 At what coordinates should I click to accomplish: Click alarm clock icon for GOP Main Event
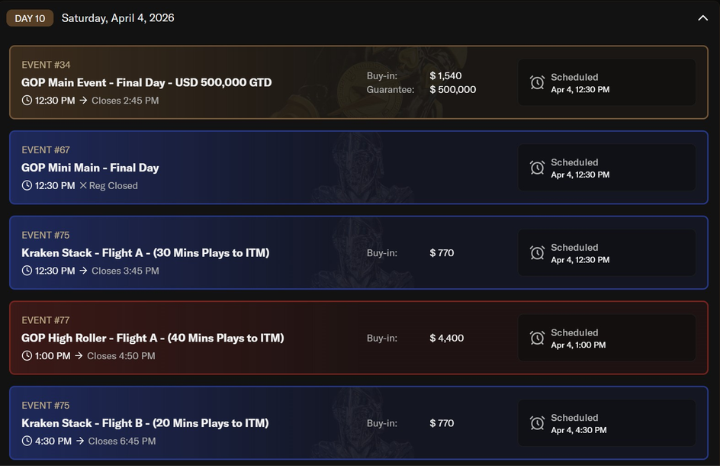pos(537,83)
